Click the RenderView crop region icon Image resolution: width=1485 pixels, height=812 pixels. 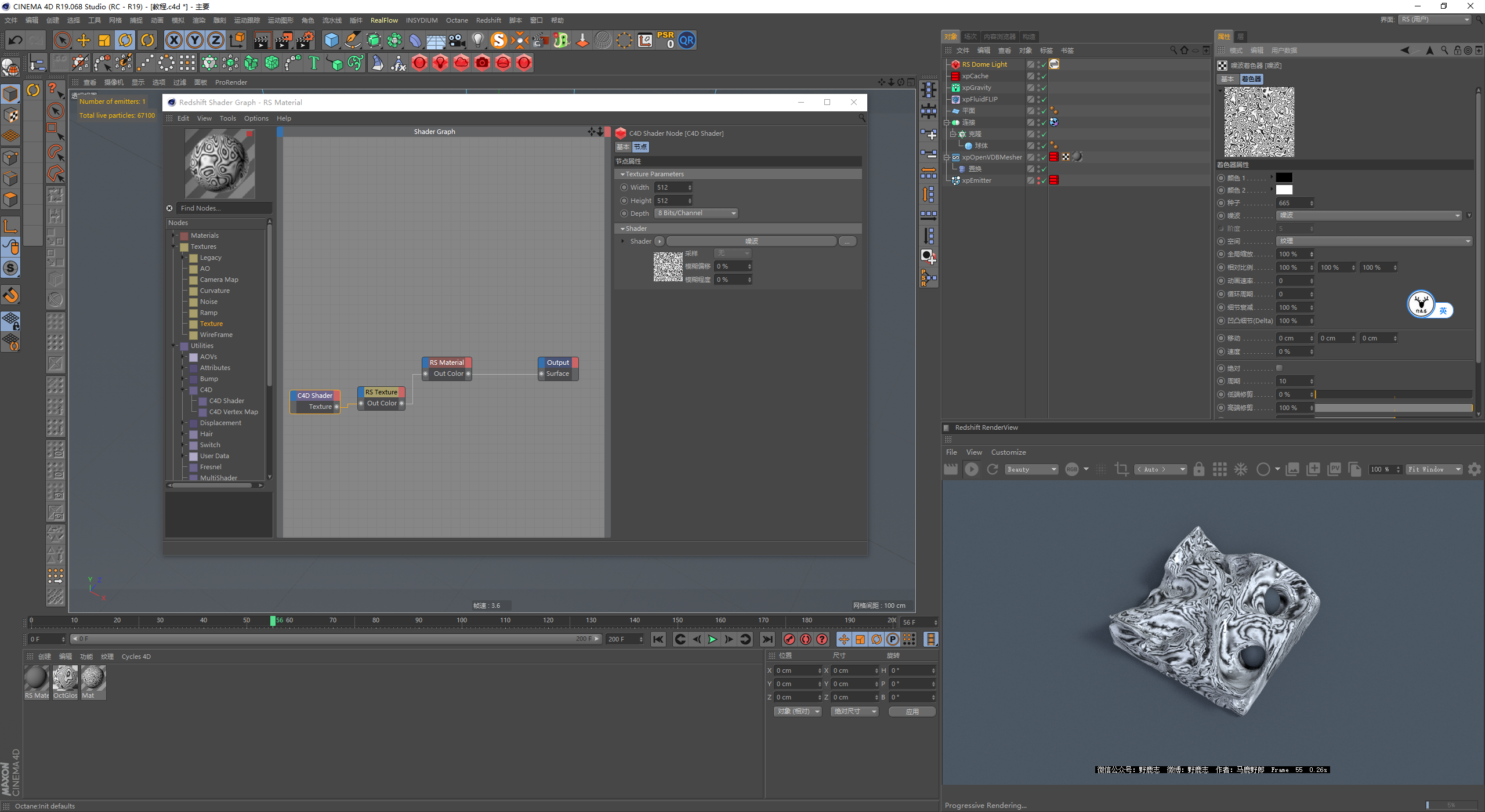pos(1122,469)
